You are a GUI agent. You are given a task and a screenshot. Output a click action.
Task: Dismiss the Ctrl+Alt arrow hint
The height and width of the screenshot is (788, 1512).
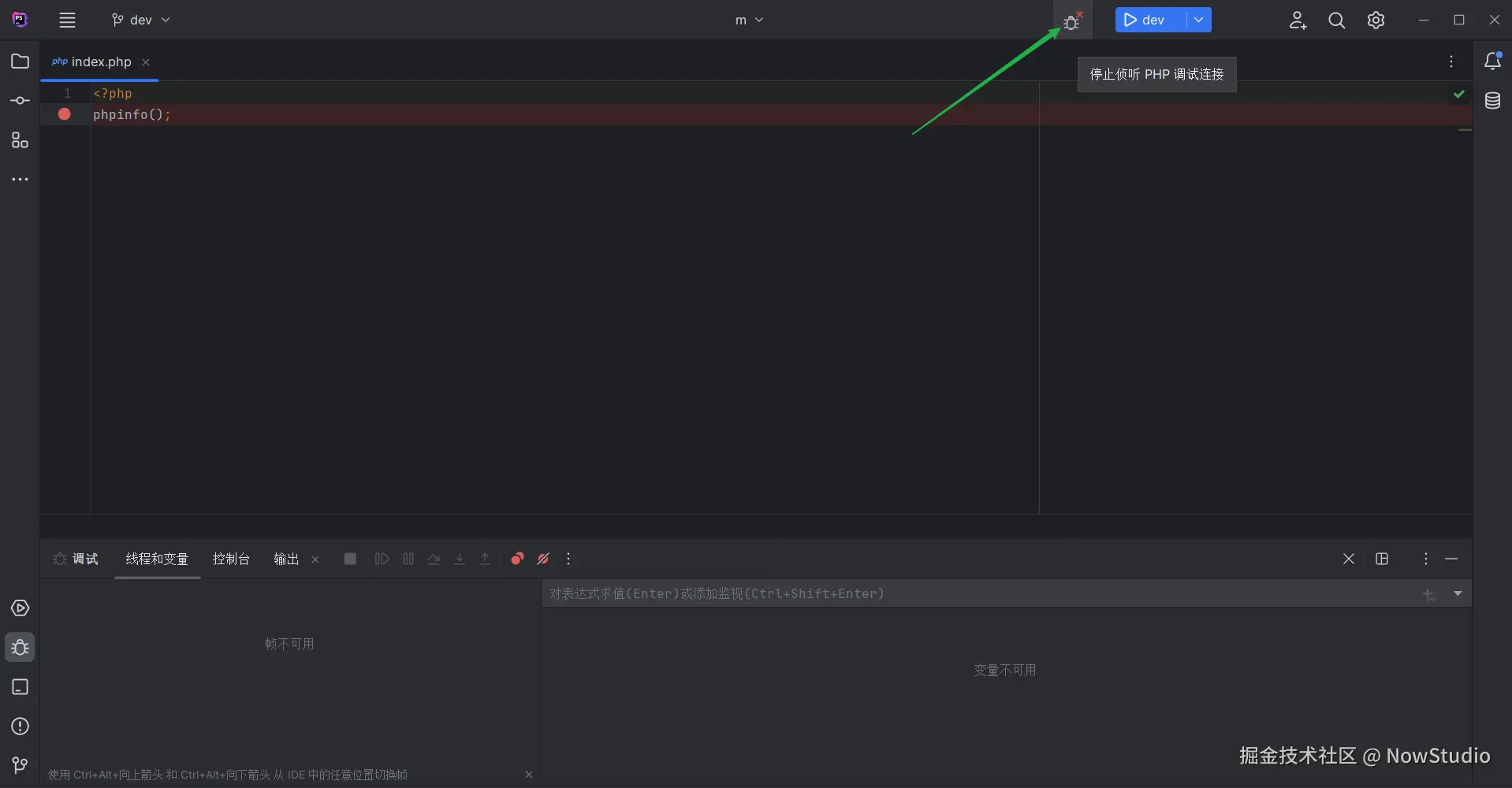(x=529, y=775)
